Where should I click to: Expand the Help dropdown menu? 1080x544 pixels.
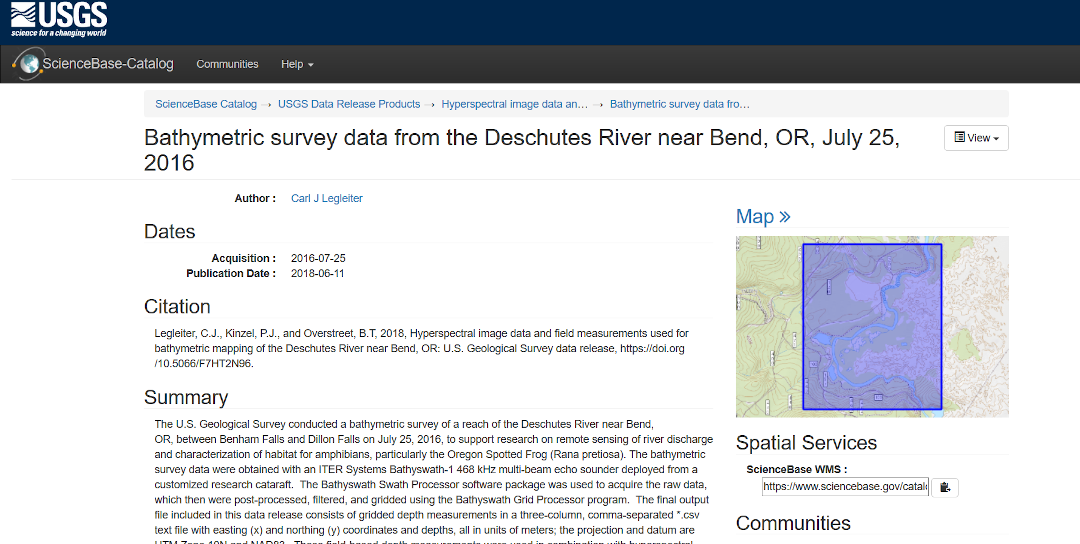(297, 64)
